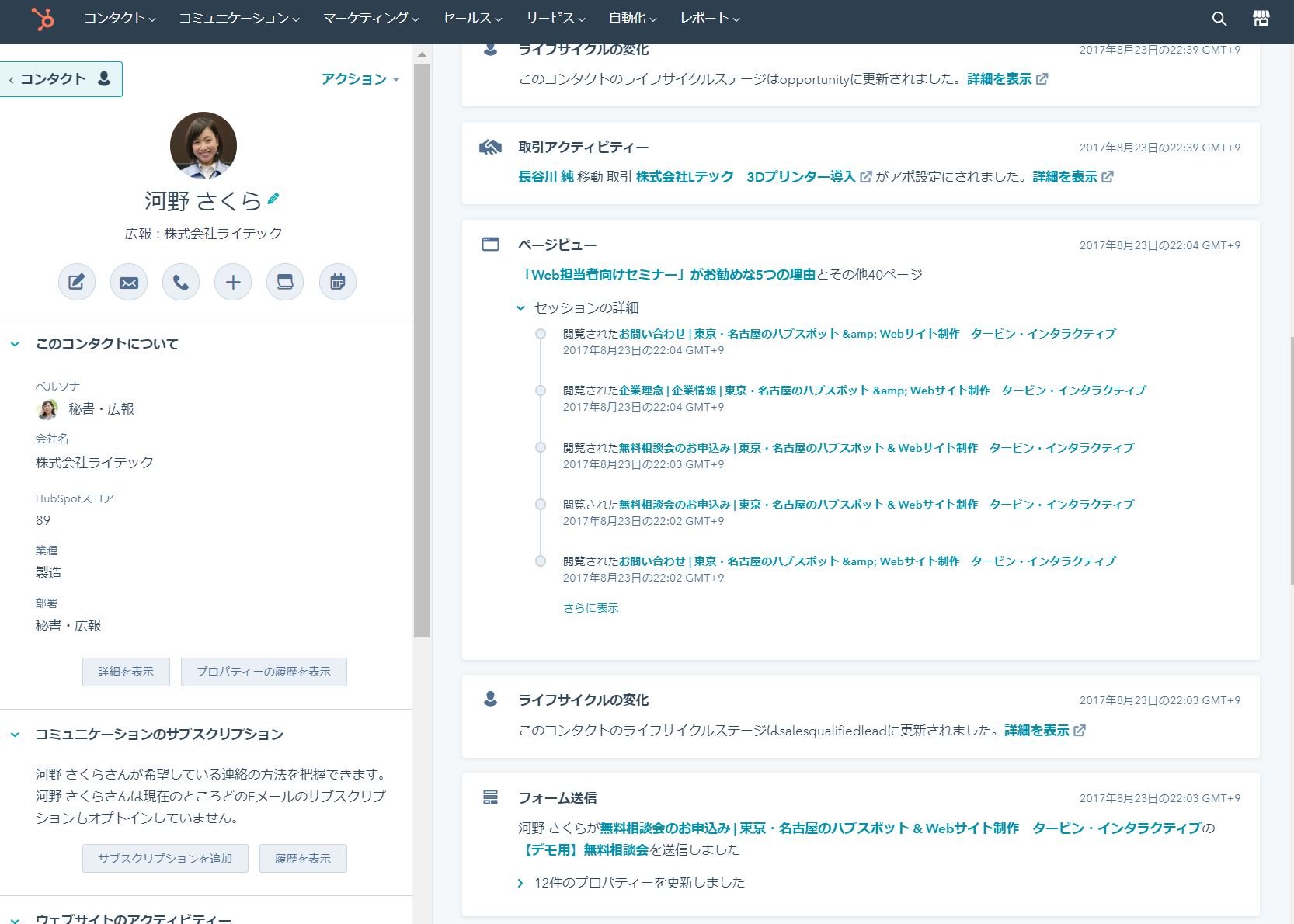Collapse the ウェブサイトのアクティビティー section

tap(15, 919)
